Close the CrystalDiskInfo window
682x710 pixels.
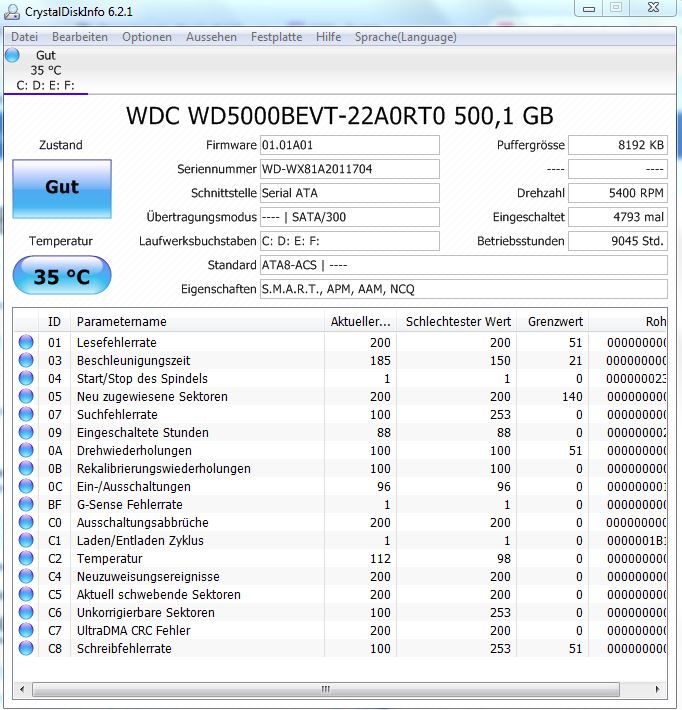coord(653,8)
